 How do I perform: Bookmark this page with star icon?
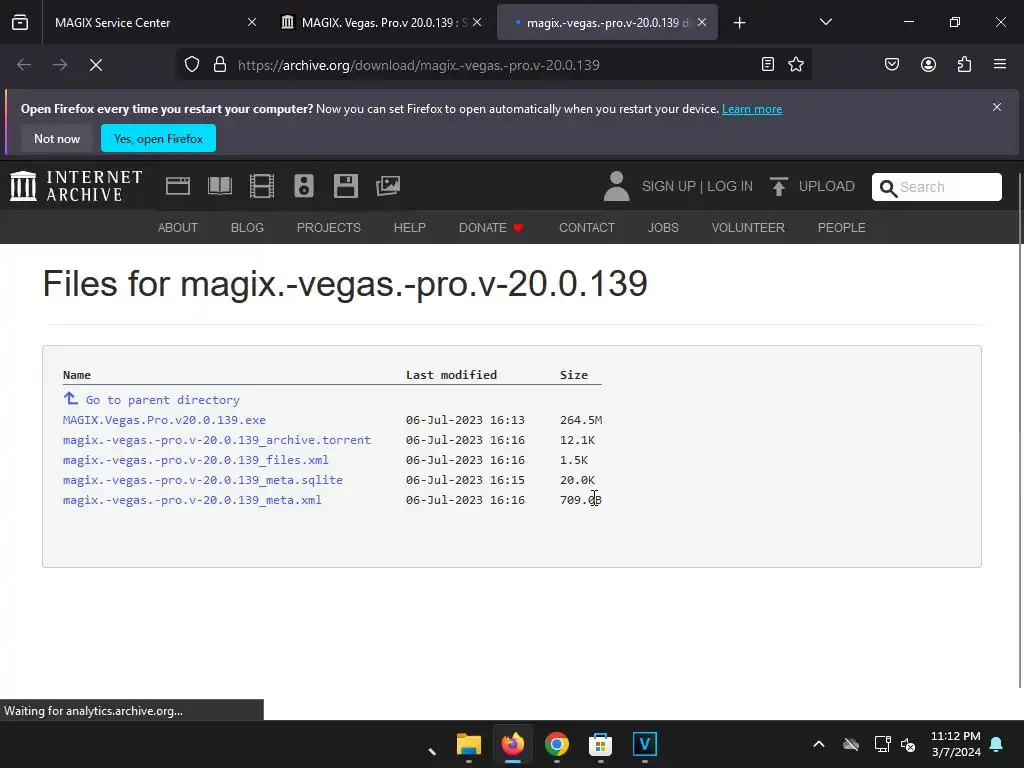(x=795, y=64)
